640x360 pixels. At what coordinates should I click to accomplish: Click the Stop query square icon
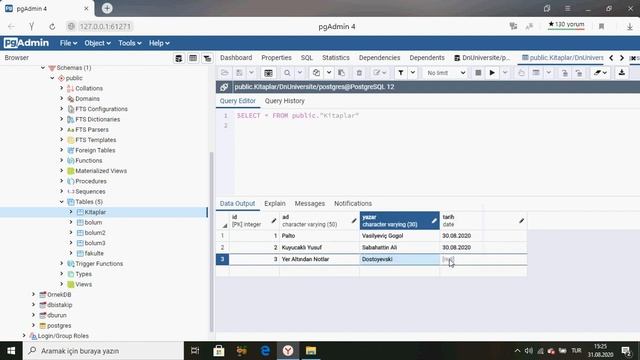tap(478, 73)
